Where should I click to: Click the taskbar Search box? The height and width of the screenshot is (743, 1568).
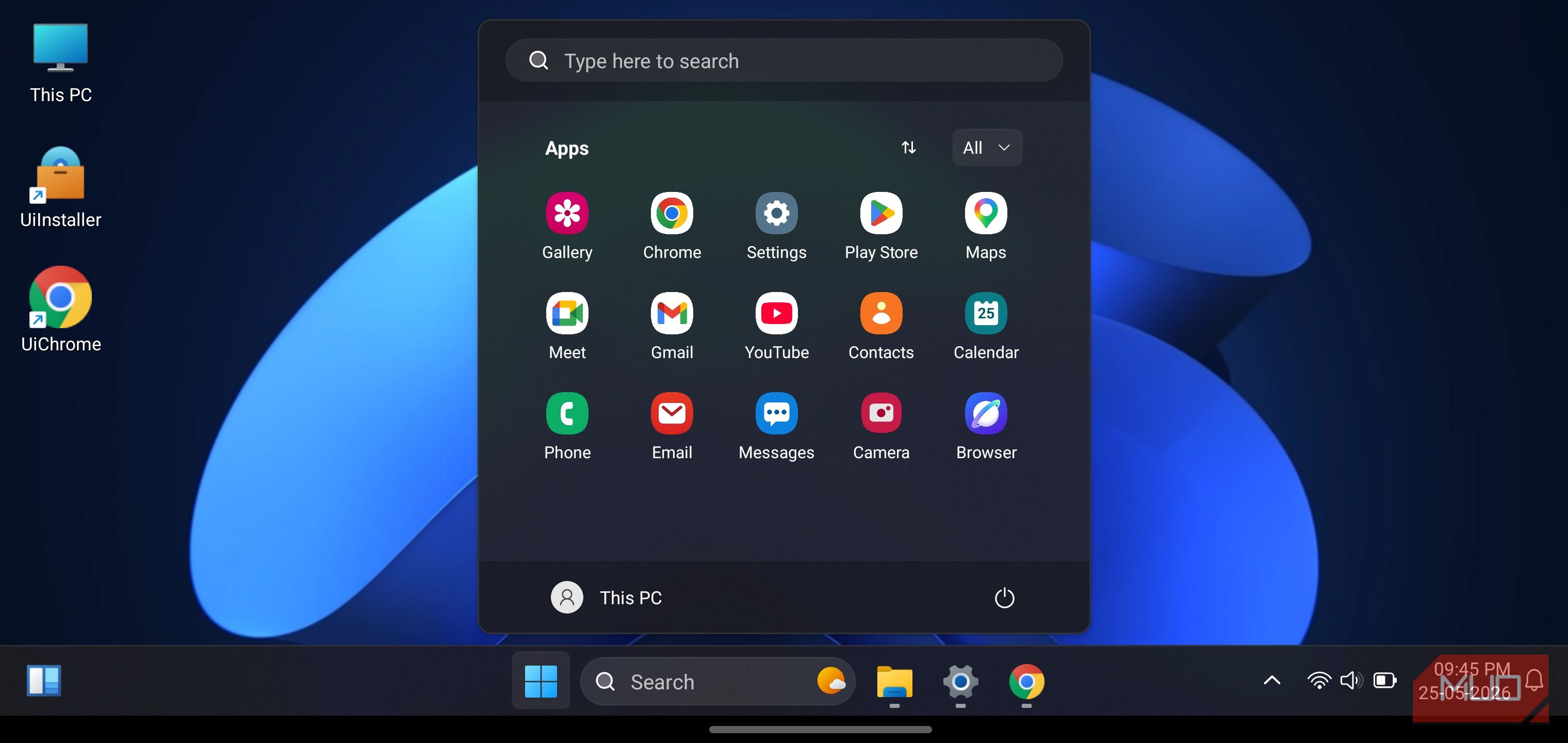pos(717,682)
